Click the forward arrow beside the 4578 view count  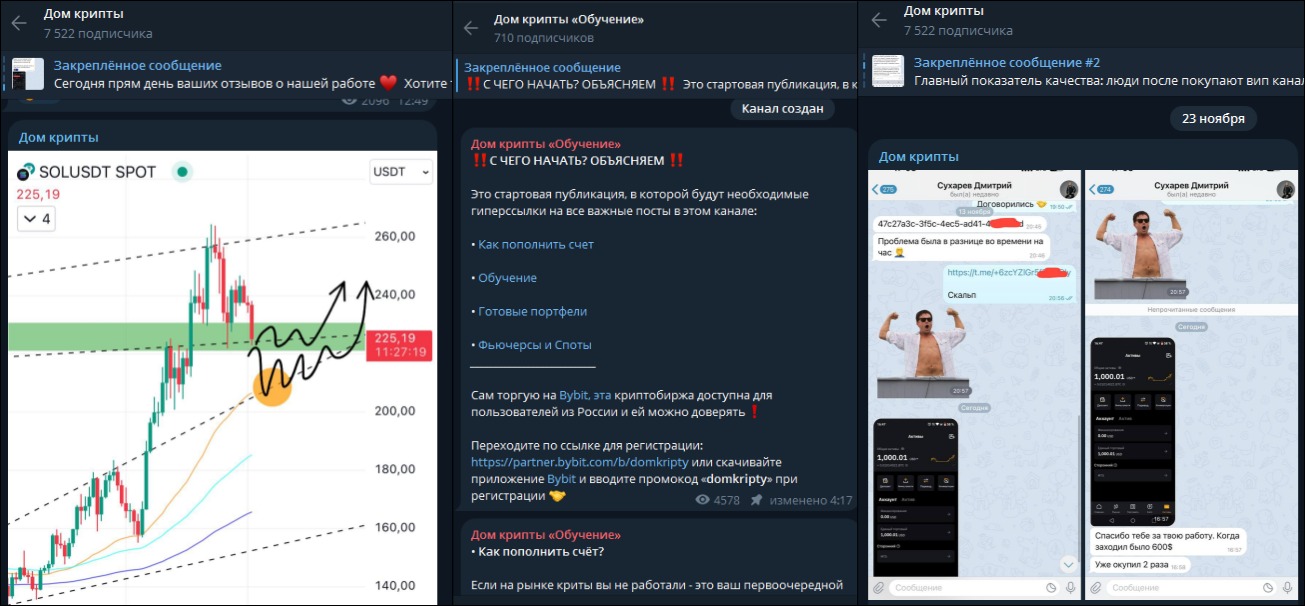(756, 501)
